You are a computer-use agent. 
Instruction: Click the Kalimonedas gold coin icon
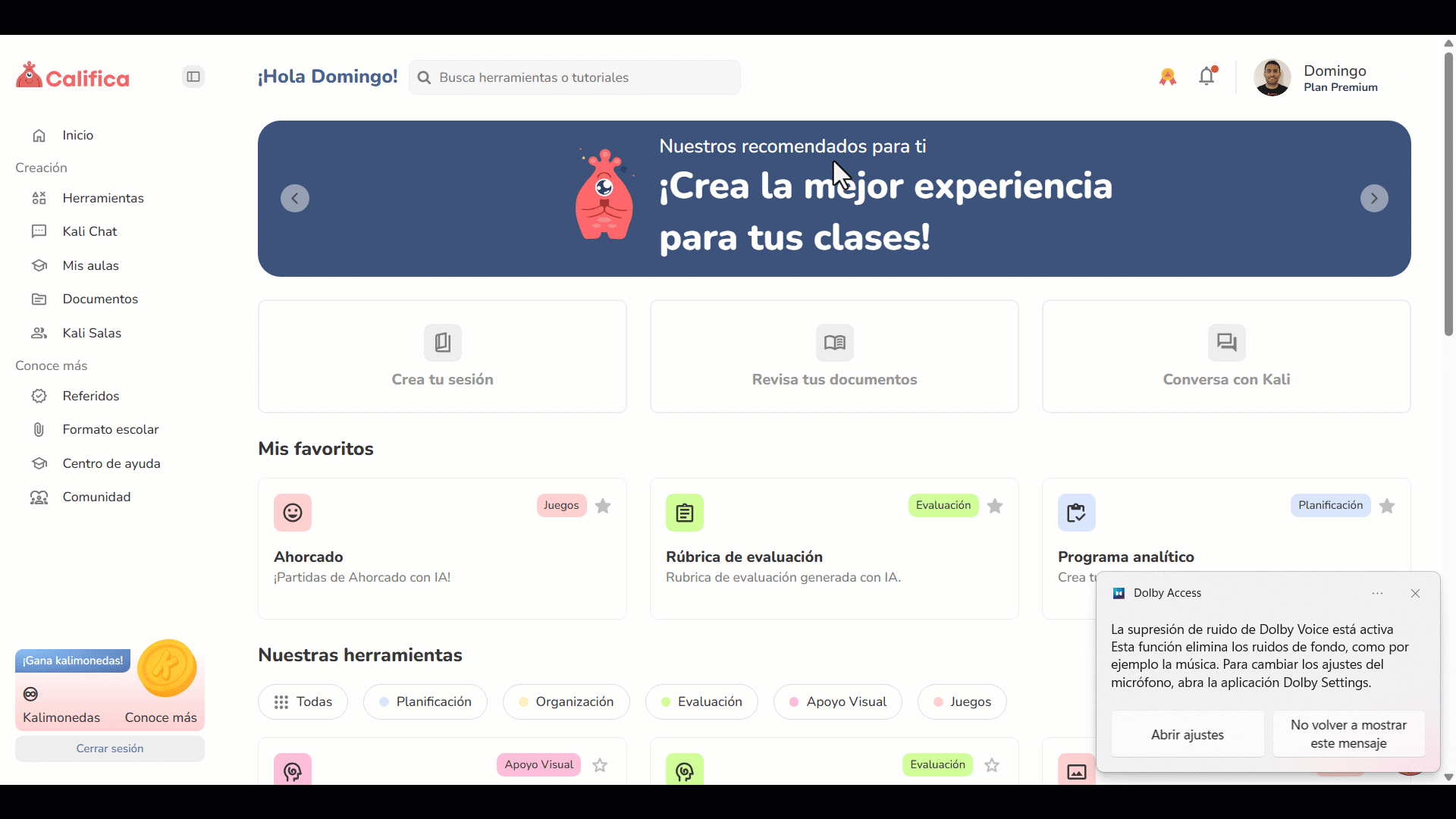[167, 668]
